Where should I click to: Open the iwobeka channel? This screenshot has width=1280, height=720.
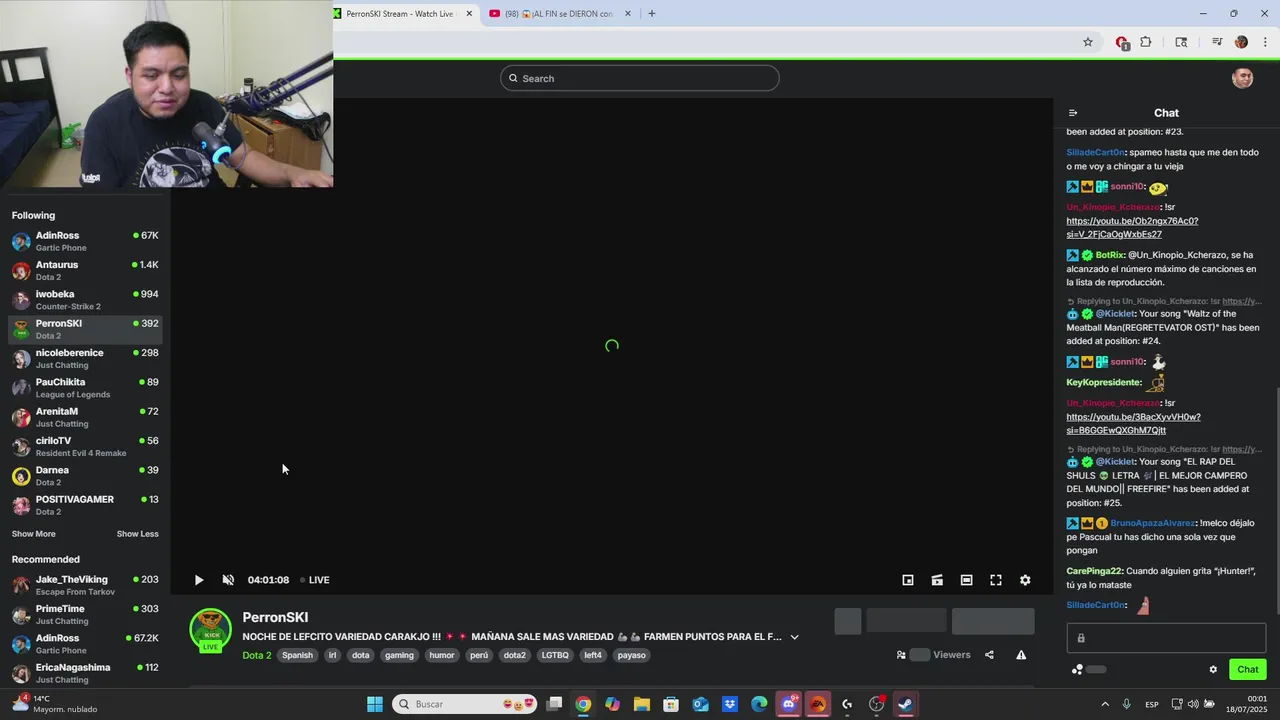(x=85, y=300)
